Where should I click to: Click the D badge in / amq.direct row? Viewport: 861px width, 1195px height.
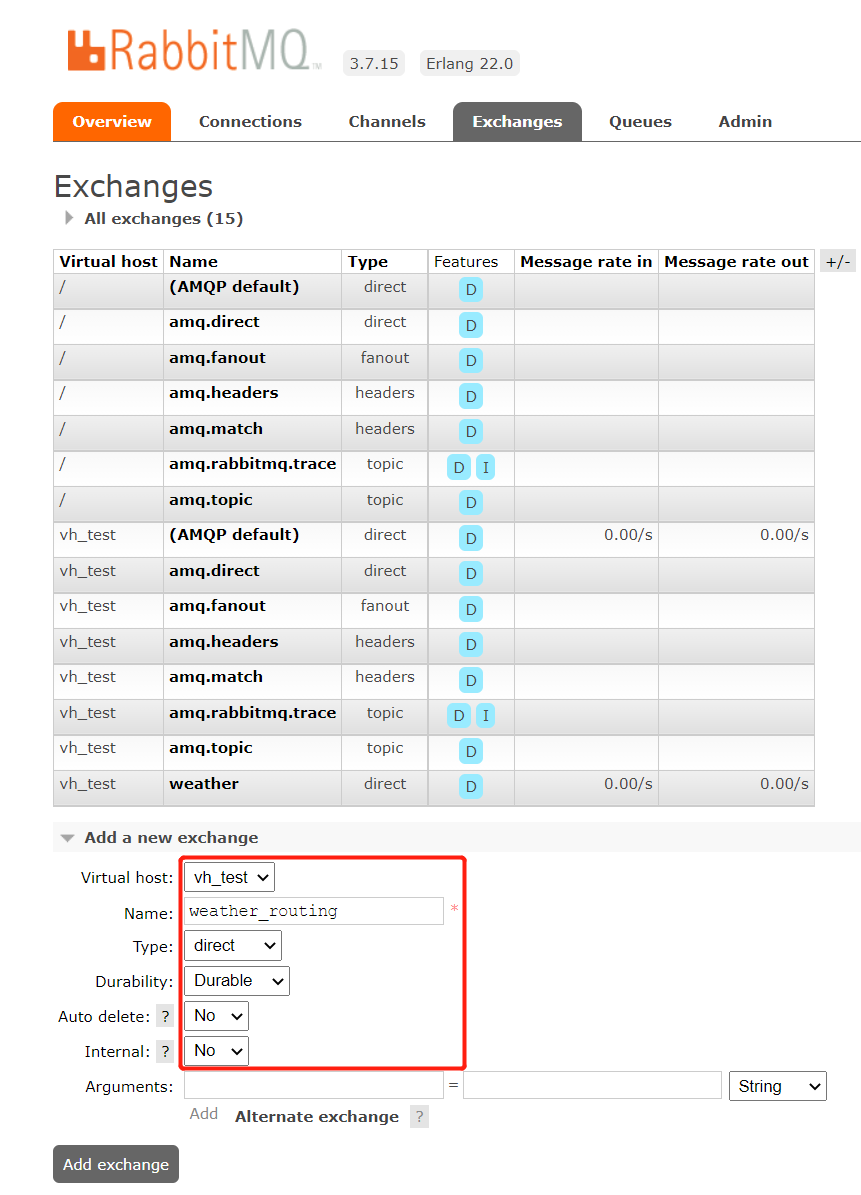click(471, 325)
